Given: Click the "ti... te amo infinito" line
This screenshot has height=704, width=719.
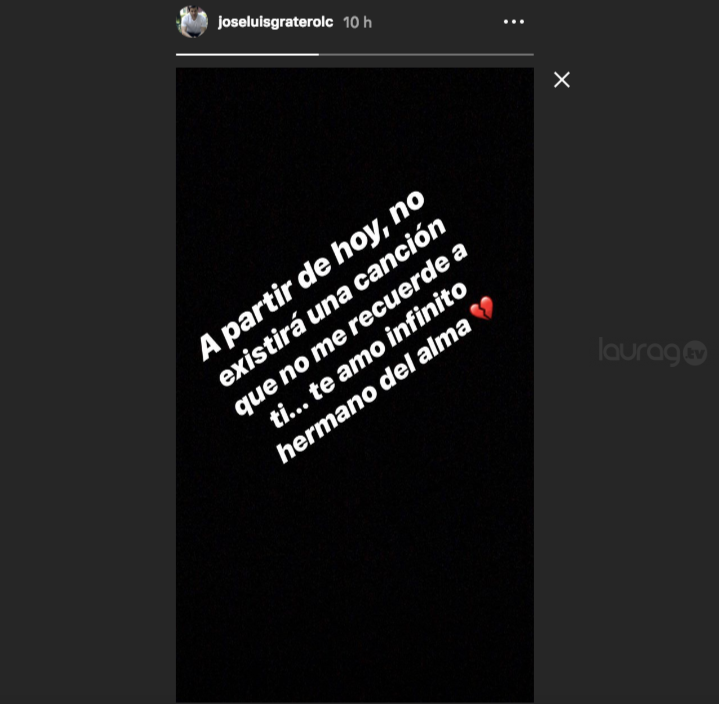Looking at the screenshot, I should click(x=368, y=355).
